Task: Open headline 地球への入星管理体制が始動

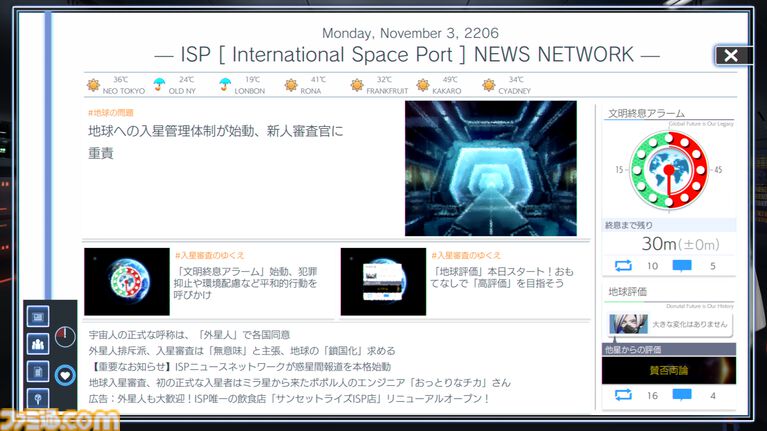Action: pyautogui.click(x=216, y=142)
